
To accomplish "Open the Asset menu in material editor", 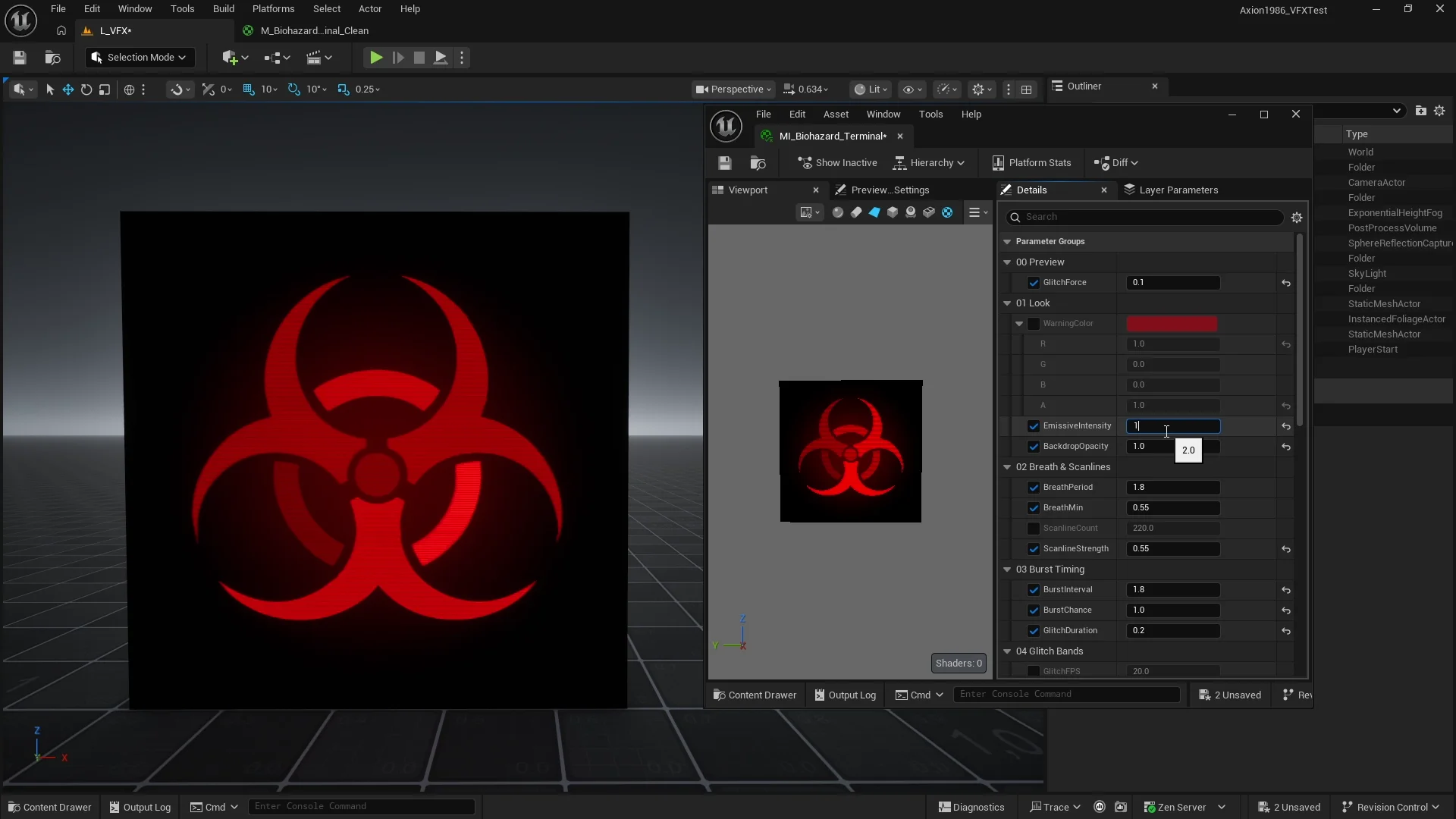I will tap(836, 115).
